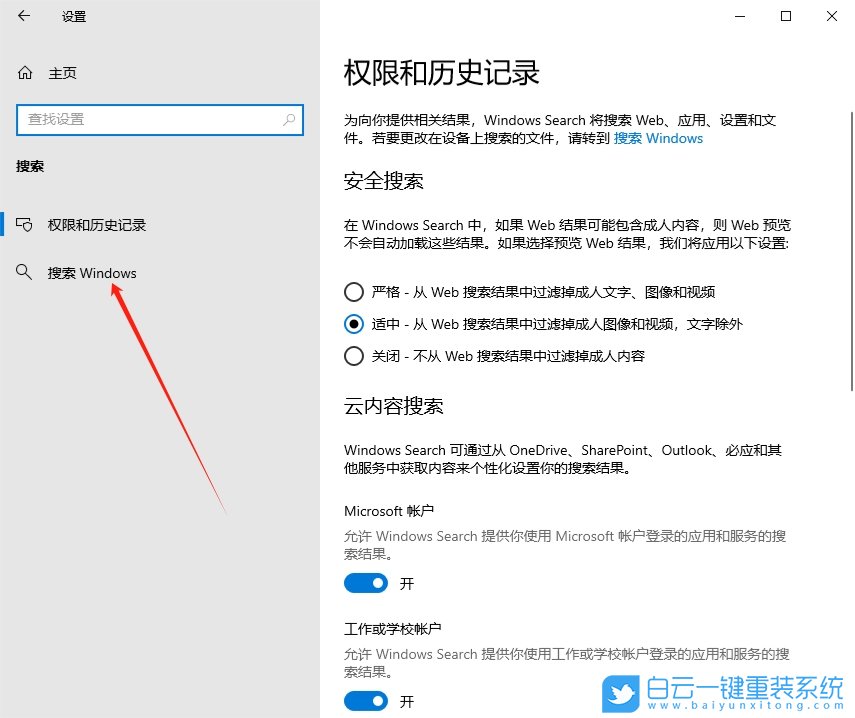Select the 适中 (Moderate) SafeSearch option
Viewport: 855px width, 718px height.
355,324
